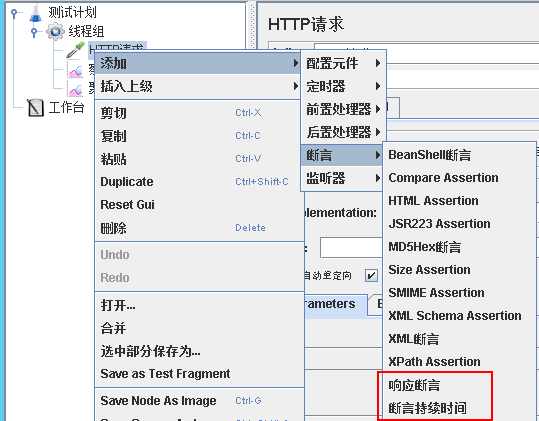Viewport: 539px width, 421px height.
Task: Choose Duplicate from the context menu
Action: [199, 181]
